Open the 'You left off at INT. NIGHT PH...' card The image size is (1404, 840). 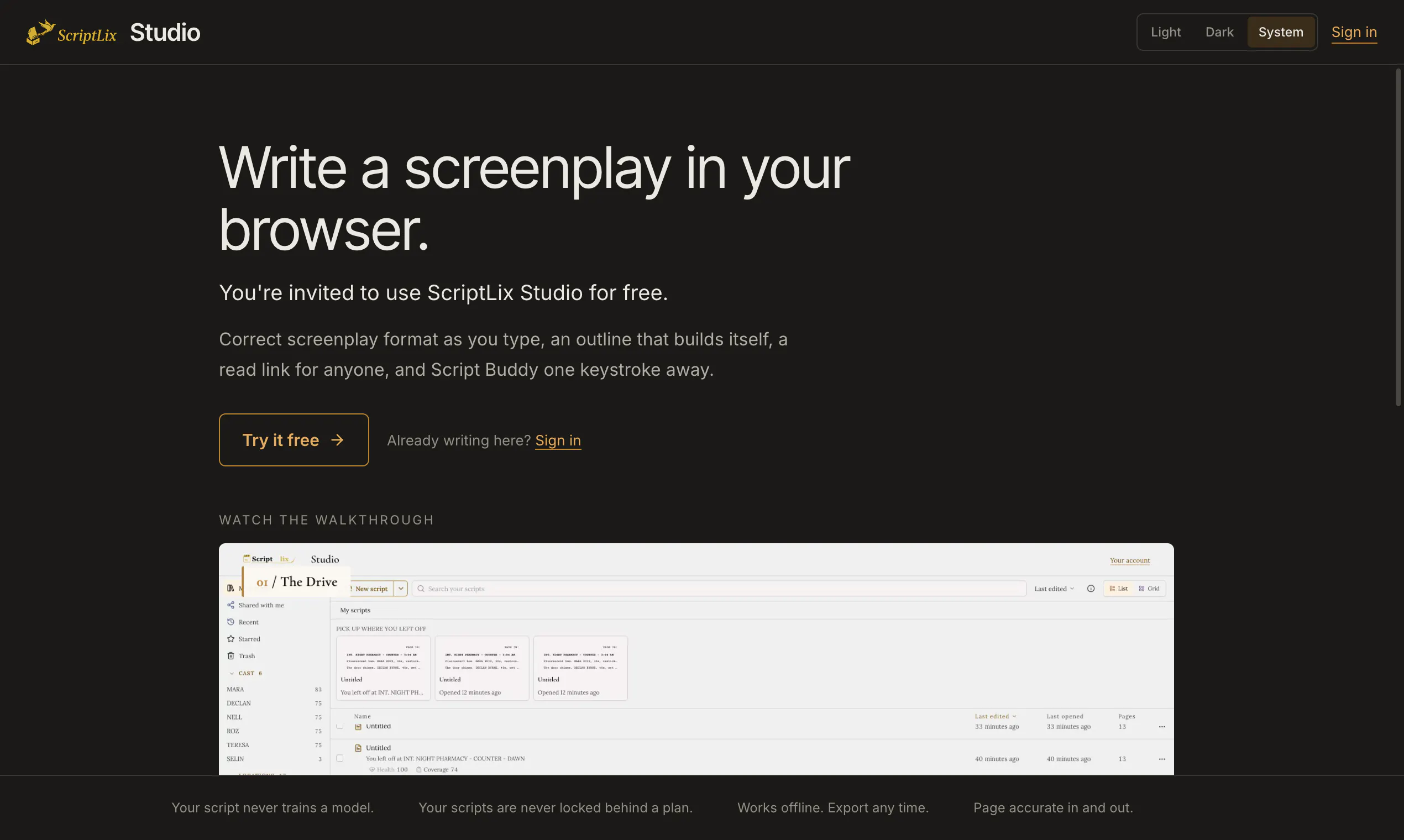point(383,669)
